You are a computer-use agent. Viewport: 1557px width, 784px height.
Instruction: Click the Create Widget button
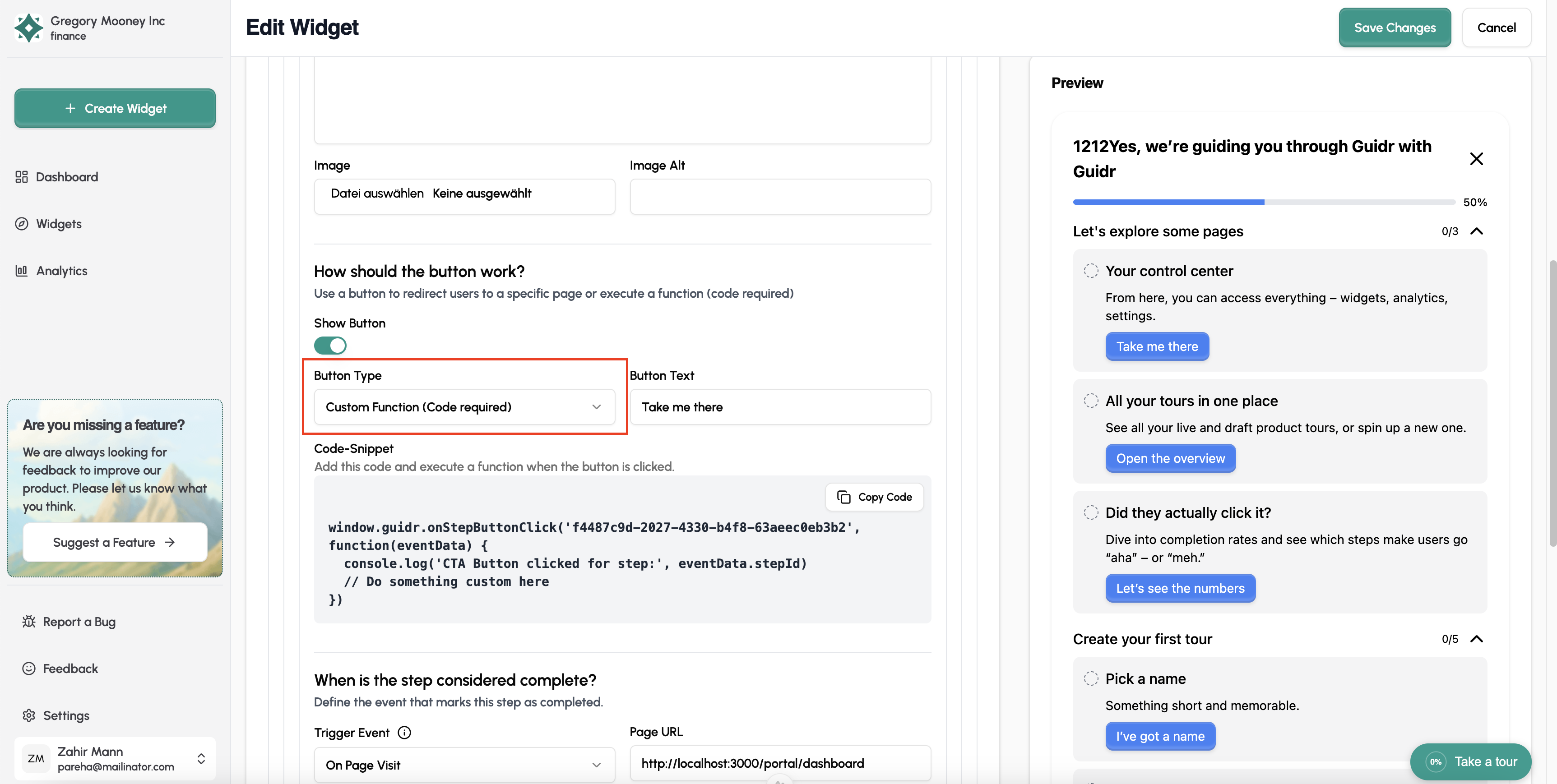(114, 108)
